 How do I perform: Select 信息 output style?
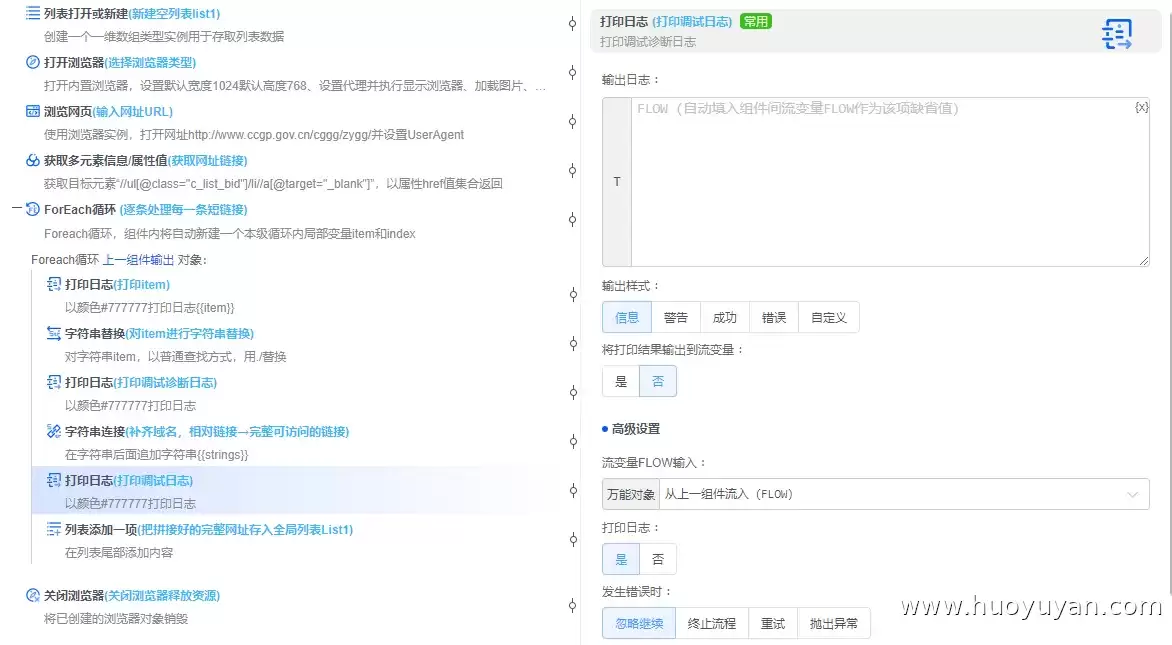coord(626,318)
